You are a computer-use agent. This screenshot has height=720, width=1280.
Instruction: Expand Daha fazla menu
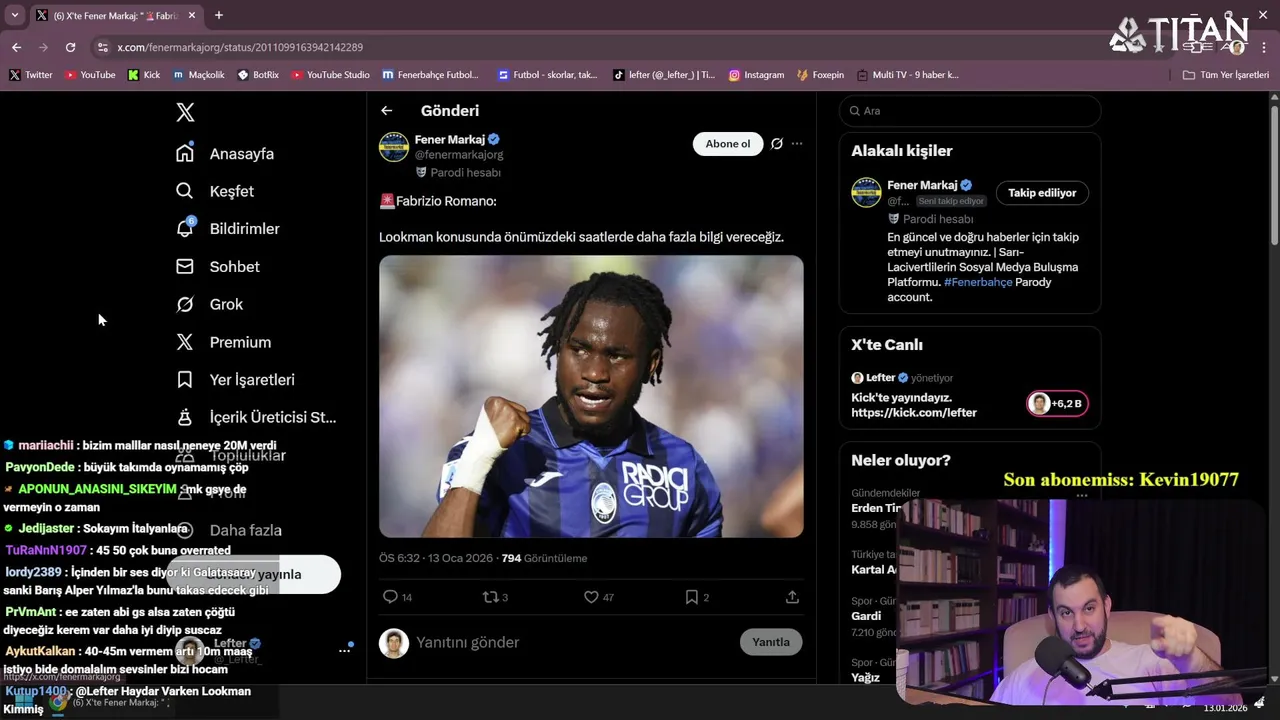tap(229, 530)
